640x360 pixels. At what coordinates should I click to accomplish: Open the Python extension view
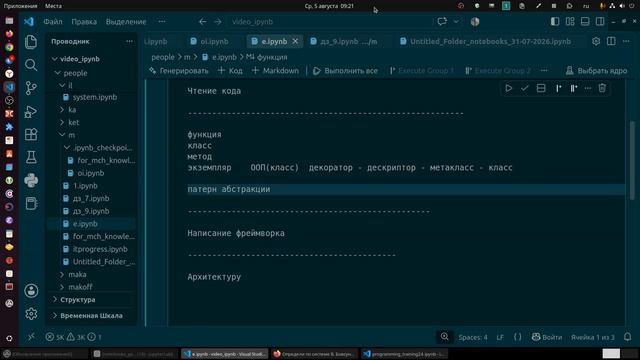tap(31, 180)
